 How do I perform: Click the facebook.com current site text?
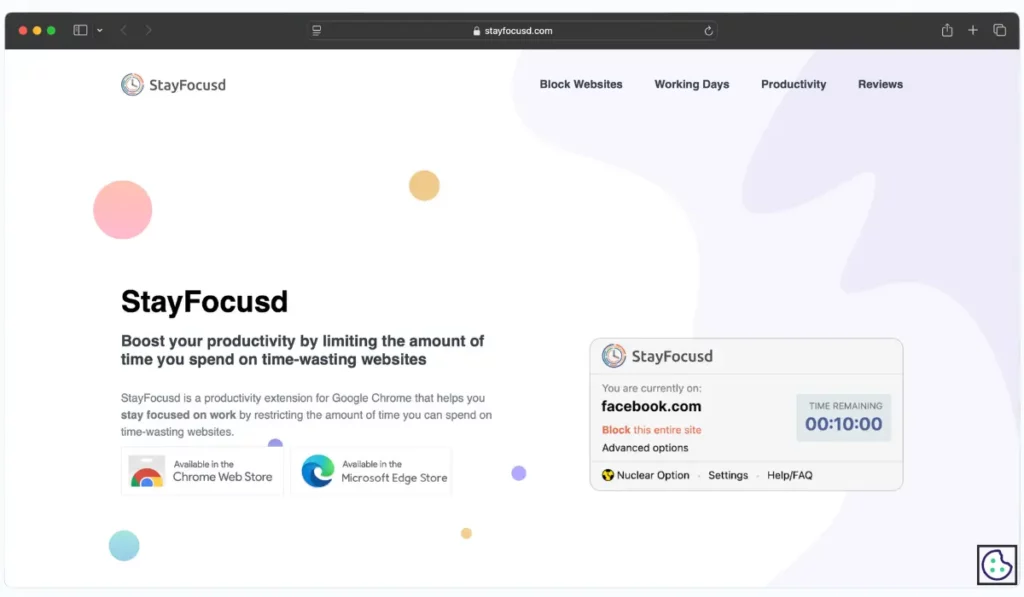(x=651, y=406)
